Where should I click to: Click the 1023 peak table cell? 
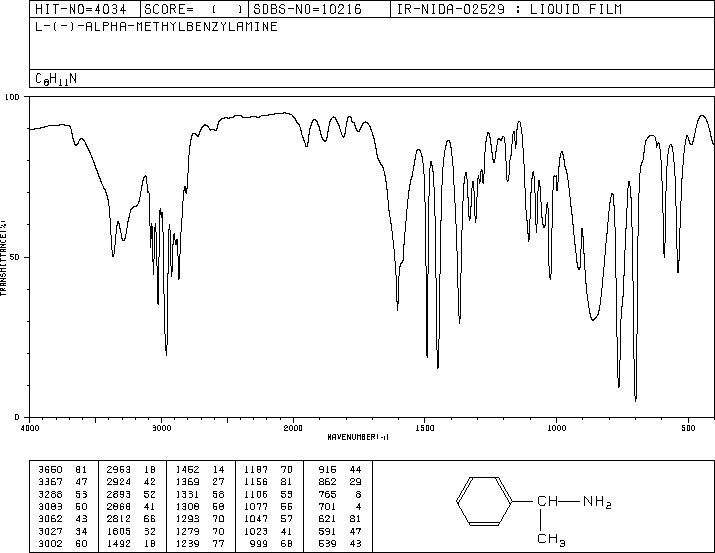(256, 532)
